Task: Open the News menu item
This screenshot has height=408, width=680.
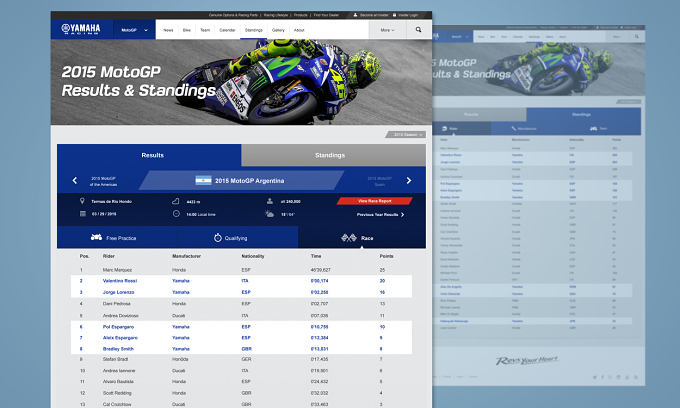Action: 168,30
